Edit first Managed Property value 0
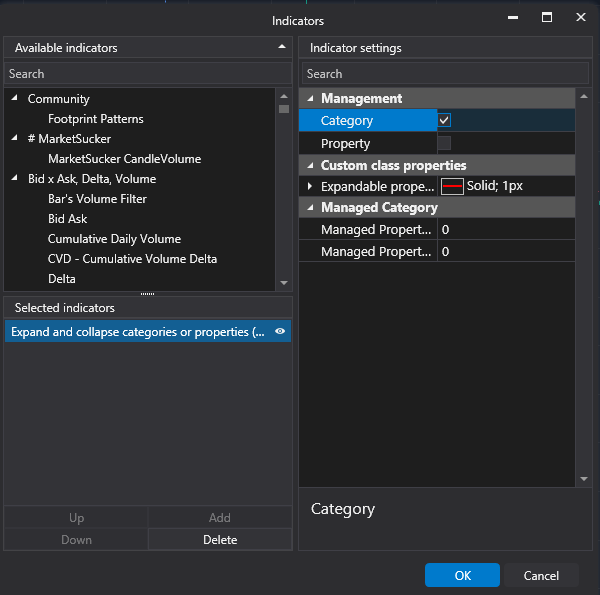The height and width of the screenshot is (595, 600). 506,229
